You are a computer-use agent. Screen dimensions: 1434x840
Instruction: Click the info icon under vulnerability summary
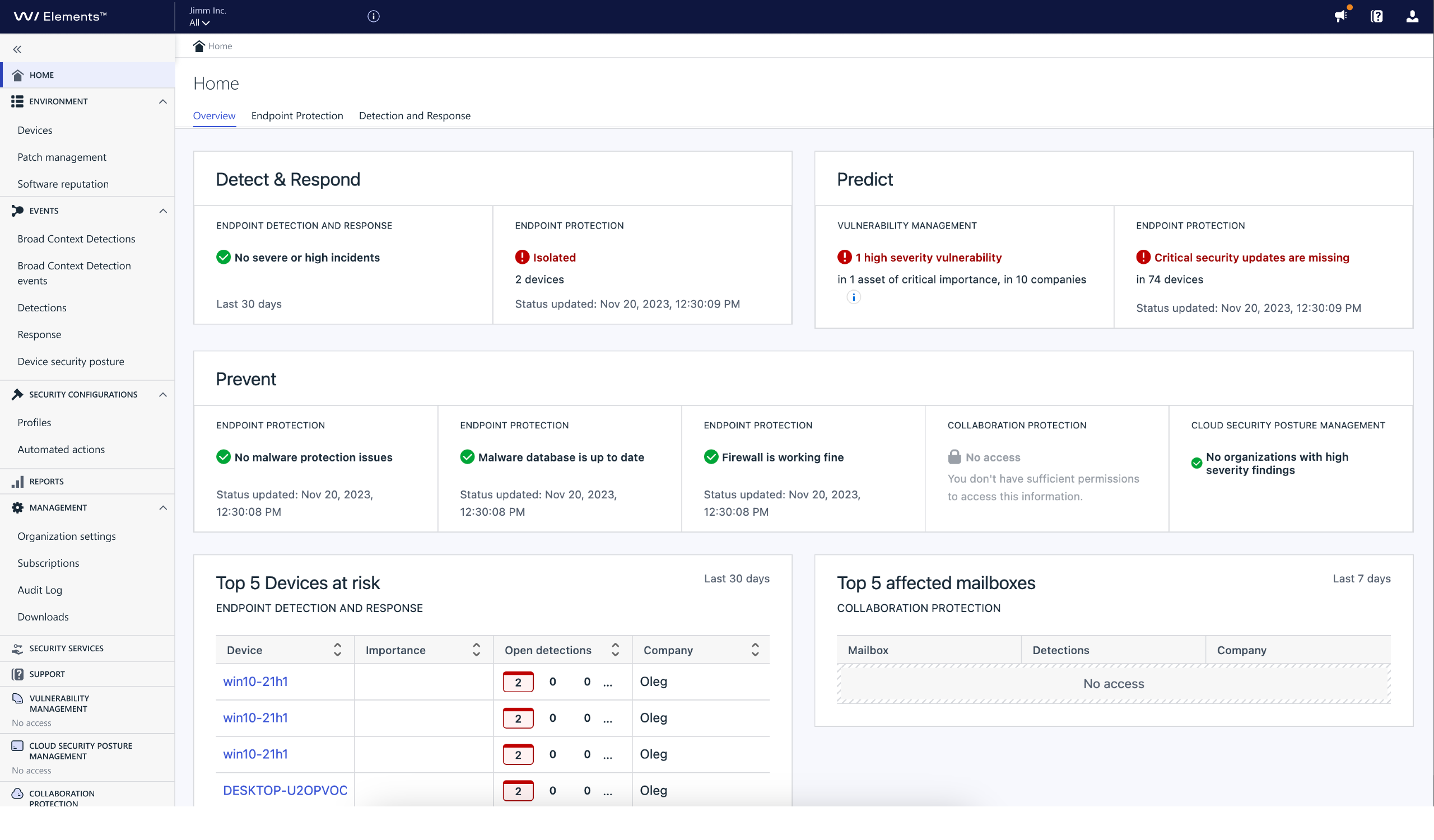[854, 297]
